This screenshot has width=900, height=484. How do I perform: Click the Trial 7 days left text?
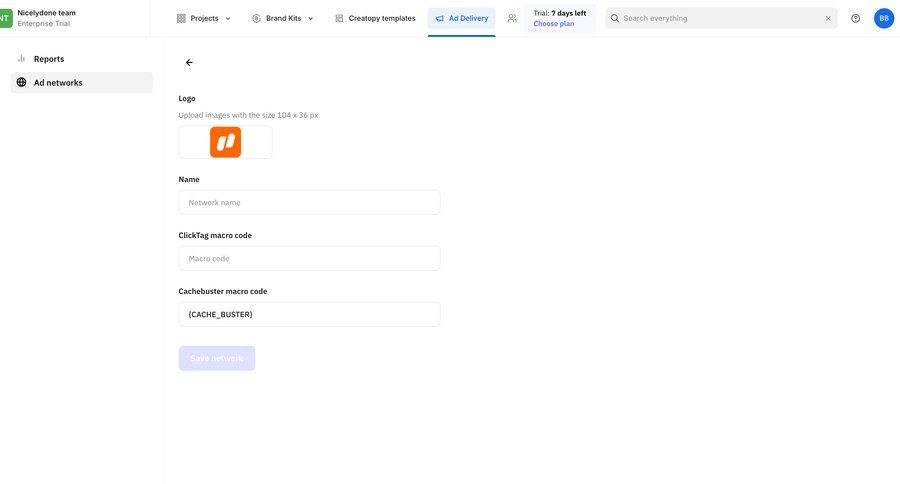tap(560, 13)
